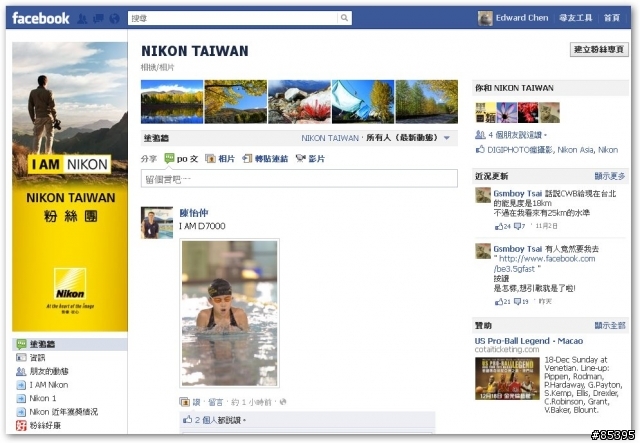Select the 影片 video share icon
The height and width of the screenshot is (443, 640).
[x=301, y=158]
